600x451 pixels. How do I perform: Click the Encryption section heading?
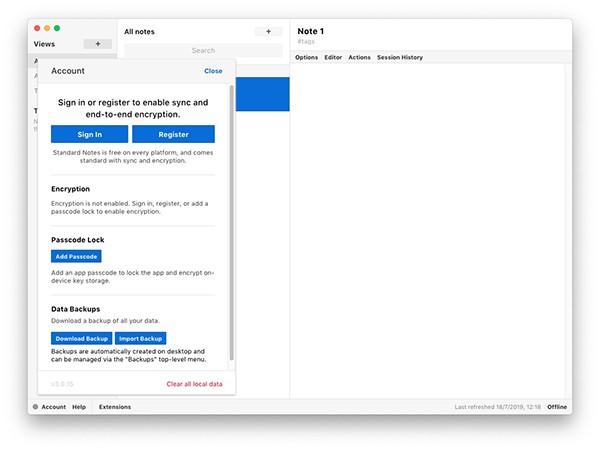(70, 189)
